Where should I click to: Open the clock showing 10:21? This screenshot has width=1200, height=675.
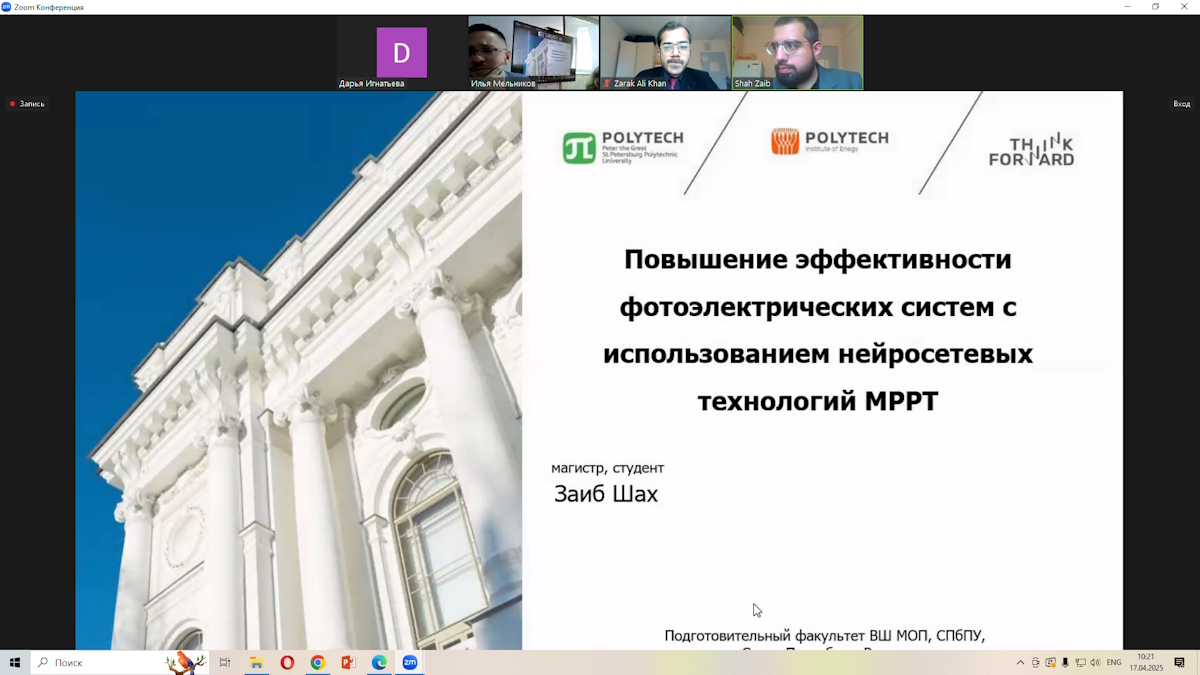pyautogui.click(x=1147, y=663)
